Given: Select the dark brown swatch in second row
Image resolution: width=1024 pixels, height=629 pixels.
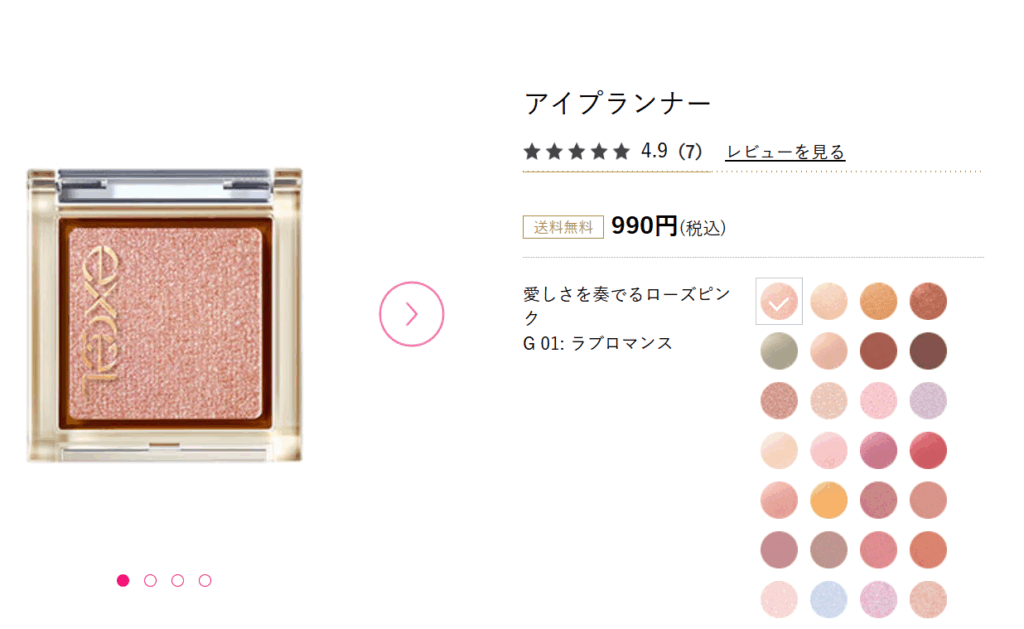Looking at the screenshot, I should [x=928, y=351].
